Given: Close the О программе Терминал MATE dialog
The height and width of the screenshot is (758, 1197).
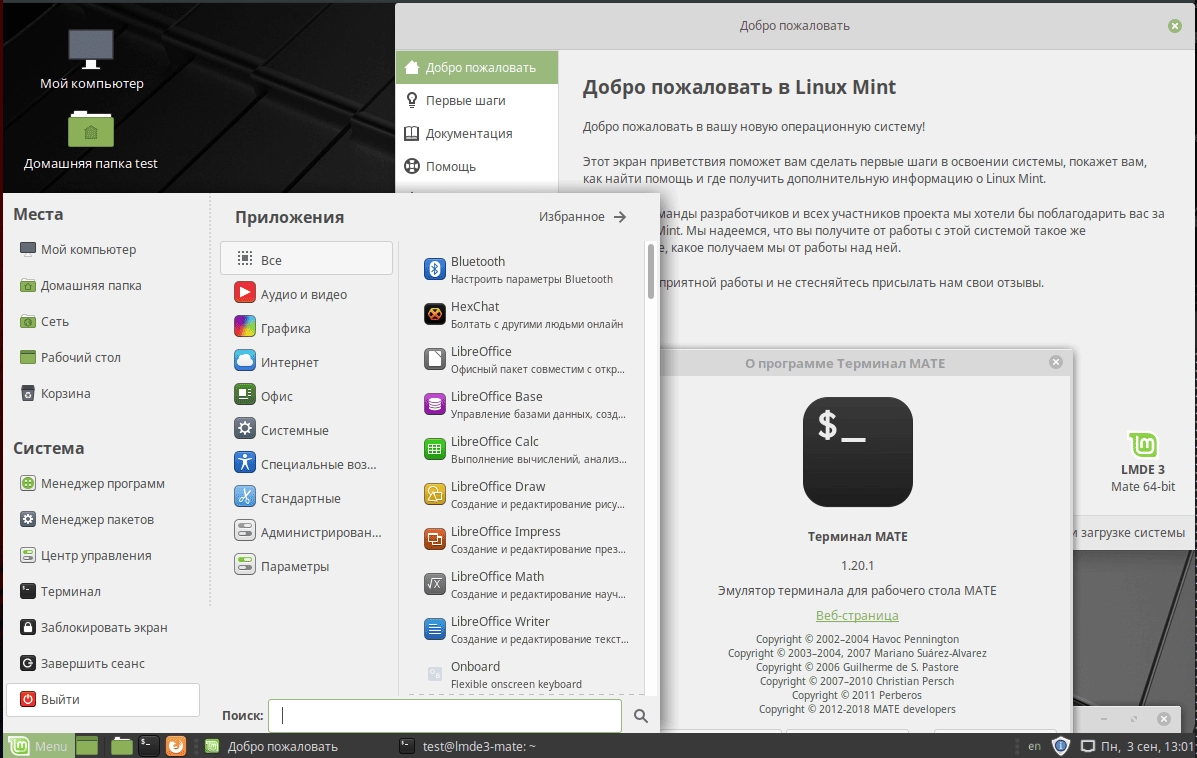Looking at the screenshot, I should tap(1056, 362).
